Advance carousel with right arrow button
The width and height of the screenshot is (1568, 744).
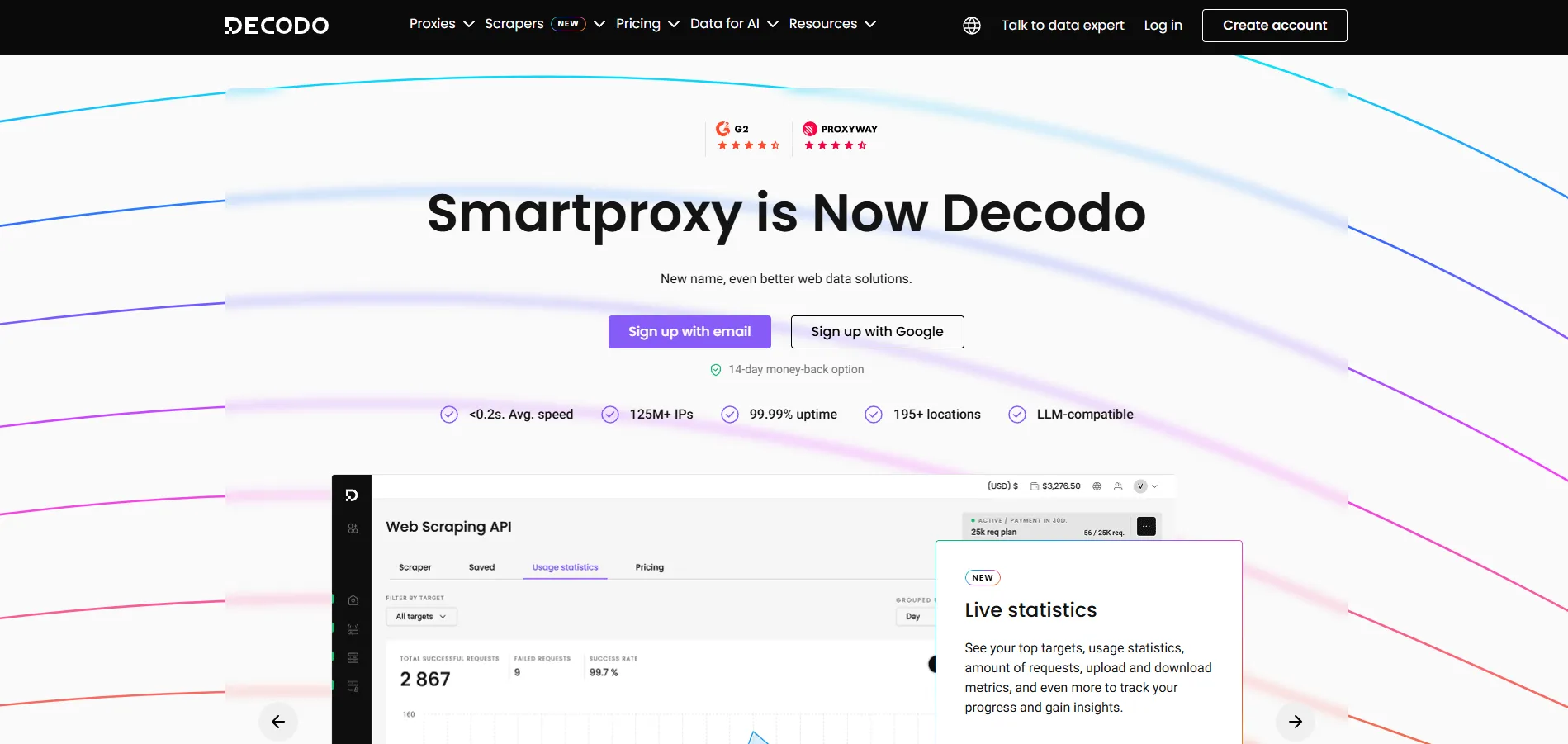(x=1295, y=722)
